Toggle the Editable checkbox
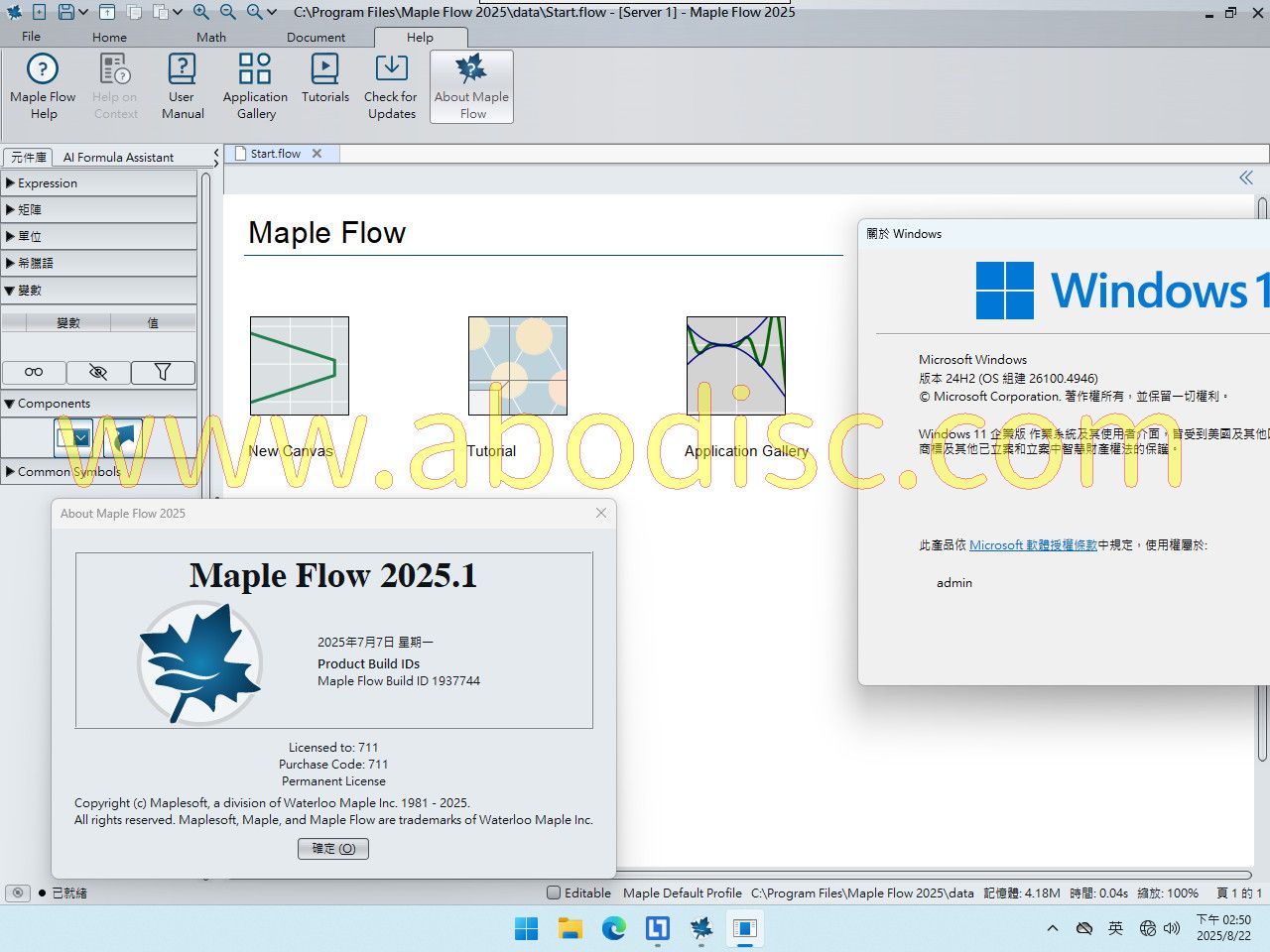This screenshot has height=952, width=1270. pos(554,892)
